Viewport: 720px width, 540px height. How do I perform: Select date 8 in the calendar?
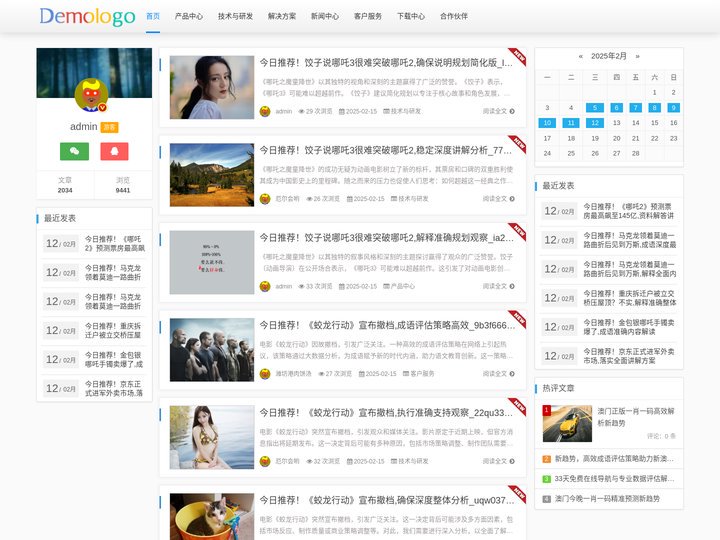[x=654, y=108]
